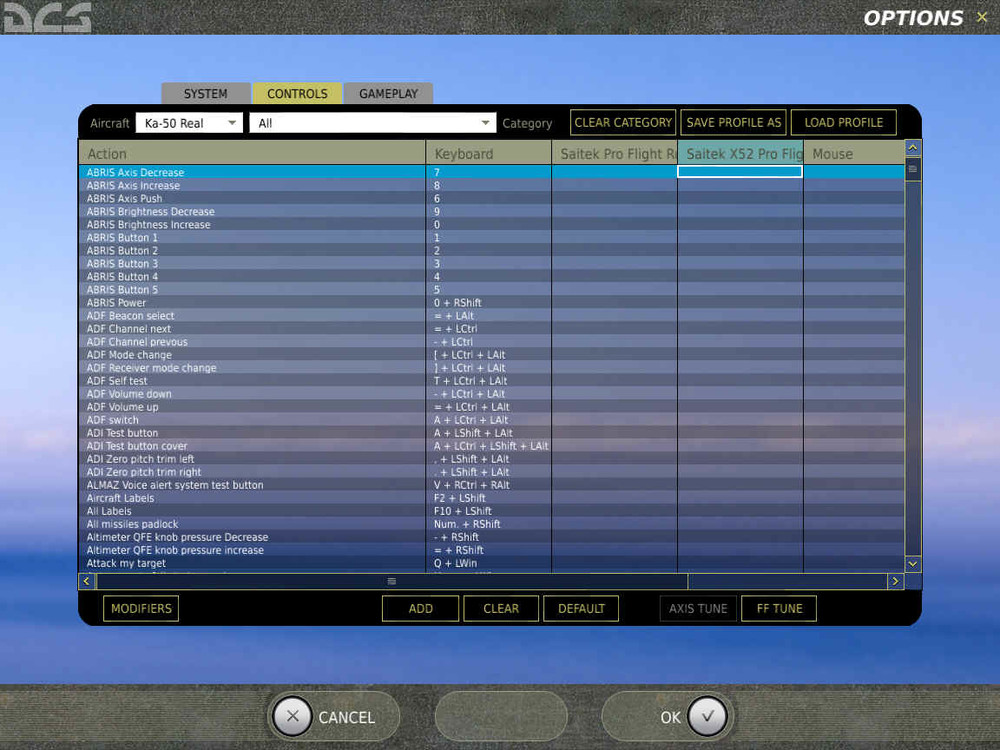Screen dimensions: 1000x750
Task: Close the Options window with the X icon
Action: (x=982, y=17)
